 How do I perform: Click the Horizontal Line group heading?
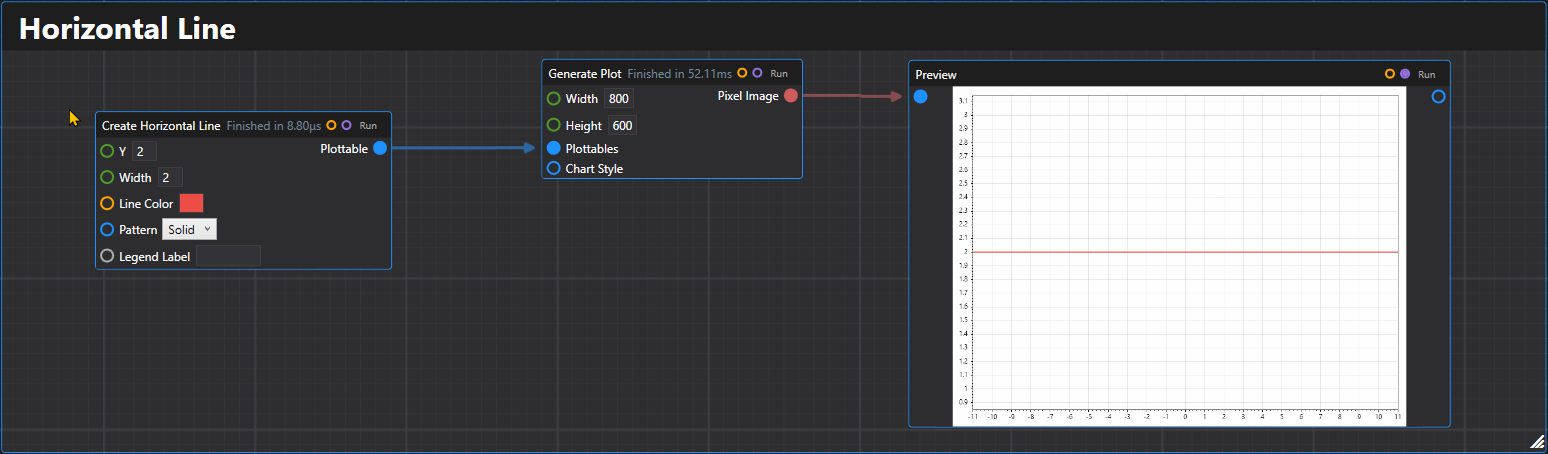pos(128,29)
